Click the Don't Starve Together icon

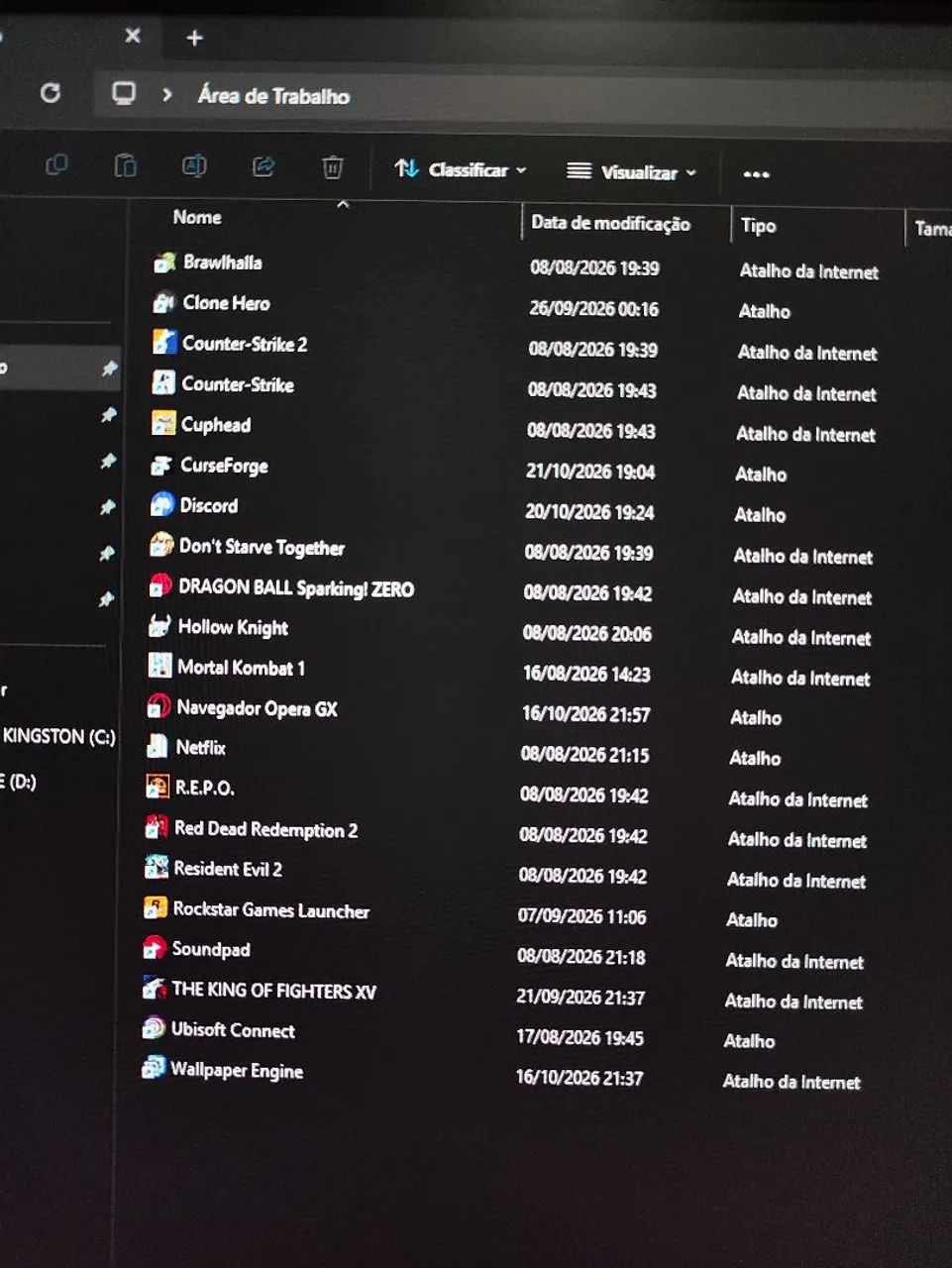coord(160,546)
